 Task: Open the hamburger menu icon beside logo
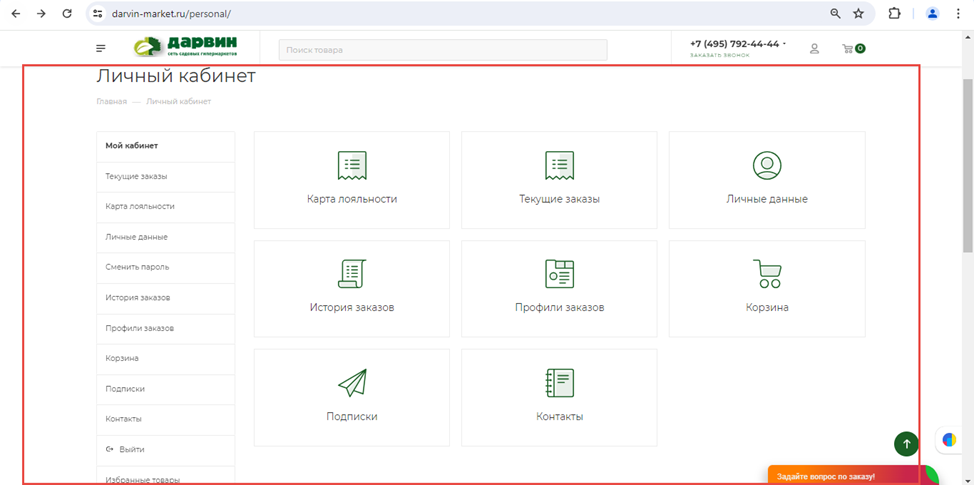point(101,48)
